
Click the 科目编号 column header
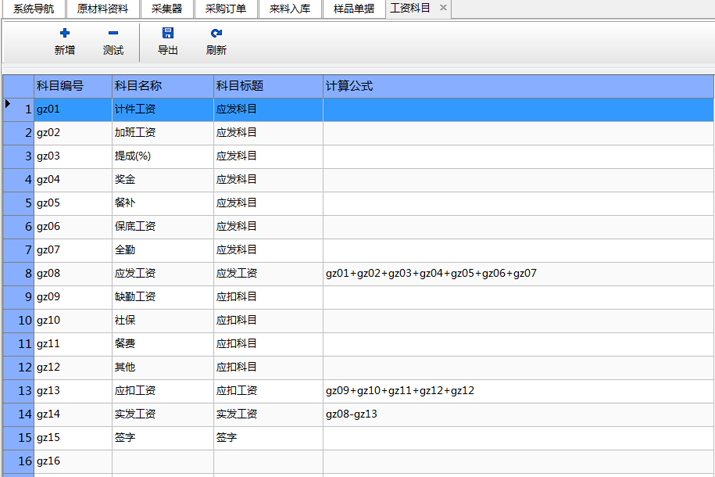coord(73,86)
